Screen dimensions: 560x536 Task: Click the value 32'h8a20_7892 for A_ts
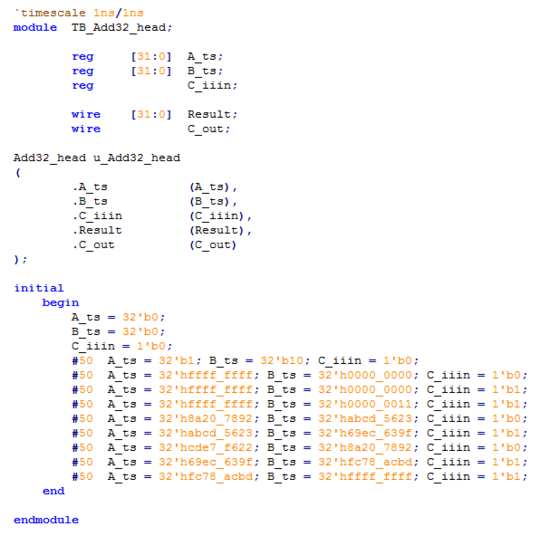205,419
